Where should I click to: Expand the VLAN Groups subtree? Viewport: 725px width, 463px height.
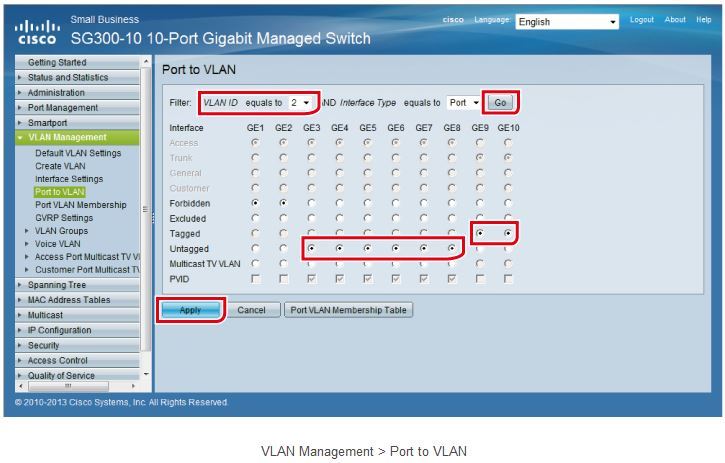[61, 231]
